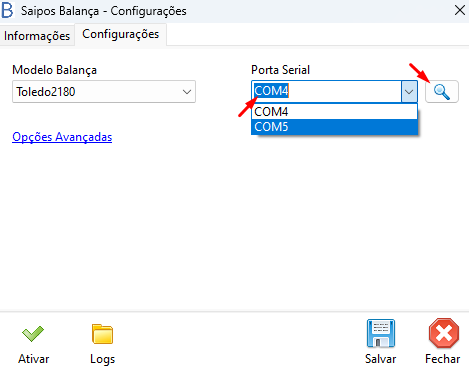
Task: Click the Toledo2180 model combo box
Action: pyautogui.click(x=104, y=92)
